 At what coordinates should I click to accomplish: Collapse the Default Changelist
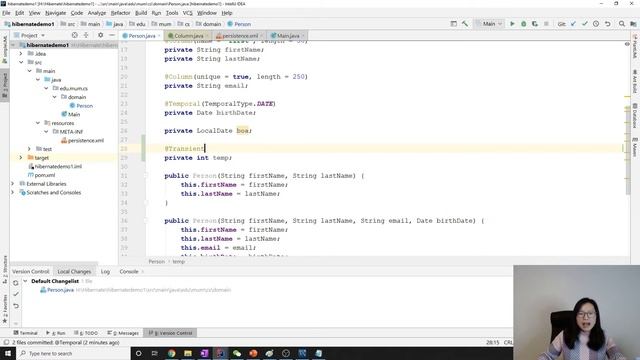(x=25, y=281)
